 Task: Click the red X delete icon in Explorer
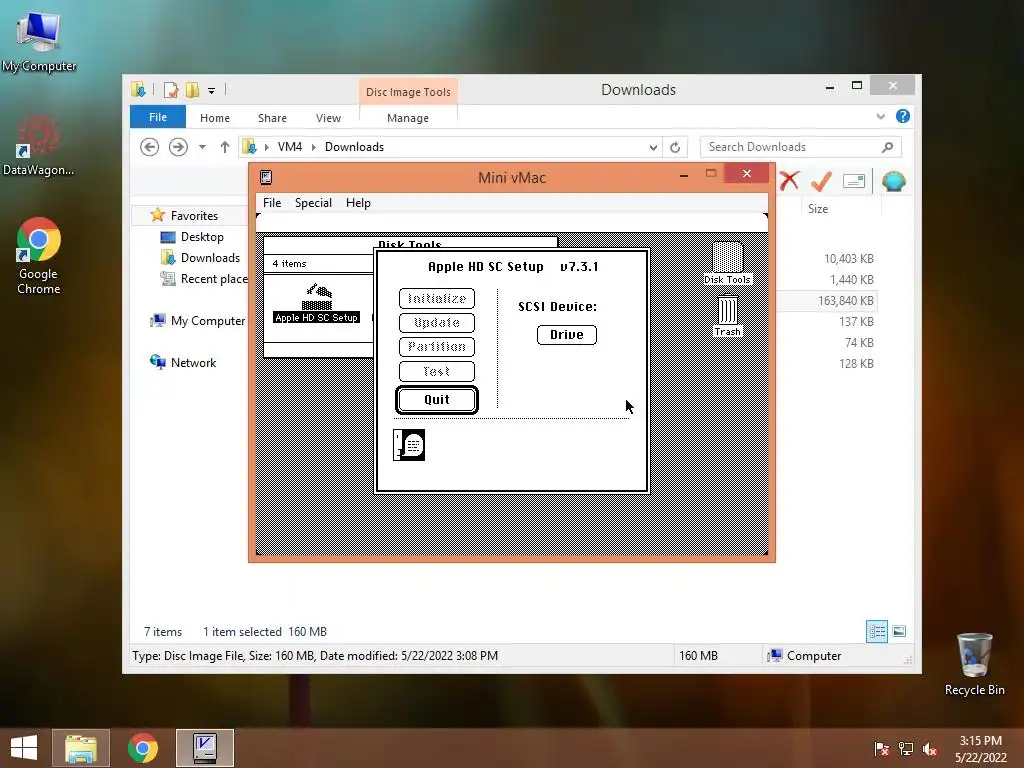click(x=789, y=180)
